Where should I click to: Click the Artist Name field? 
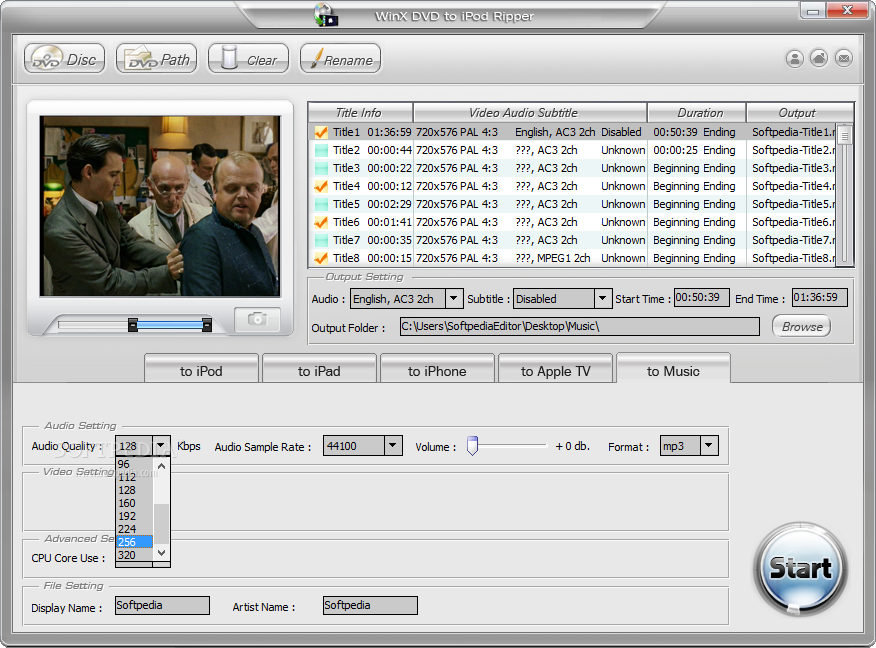click(370, 606)
